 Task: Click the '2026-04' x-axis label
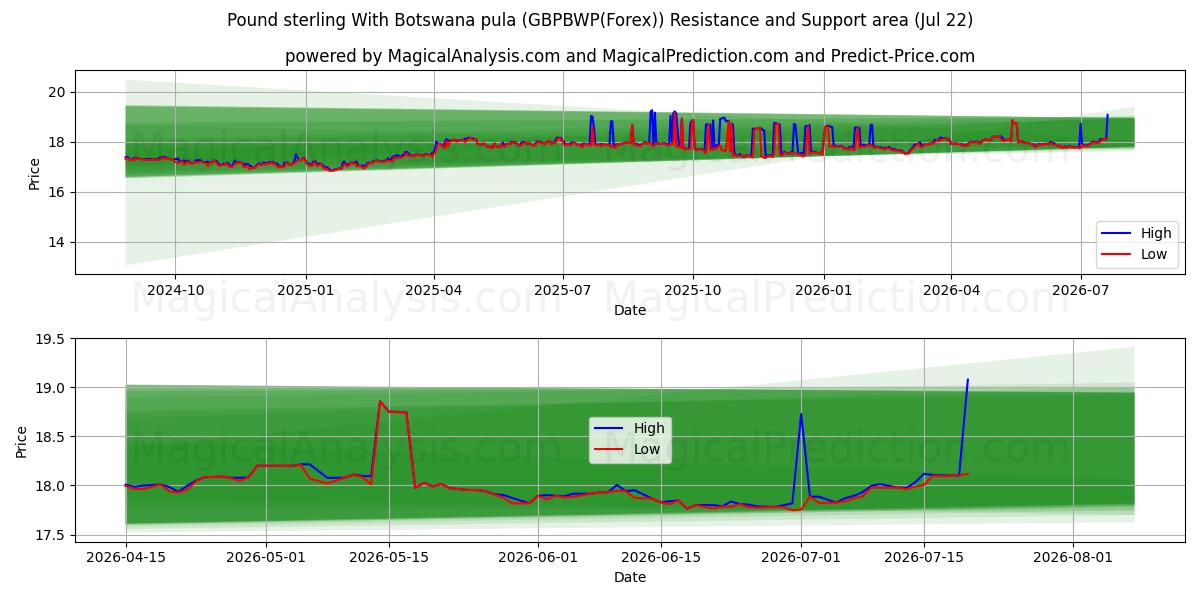click(x=950, y=290)
